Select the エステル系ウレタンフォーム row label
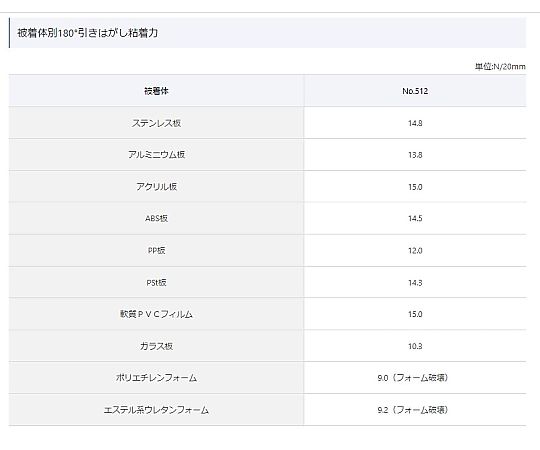 [x=156, y=410]
